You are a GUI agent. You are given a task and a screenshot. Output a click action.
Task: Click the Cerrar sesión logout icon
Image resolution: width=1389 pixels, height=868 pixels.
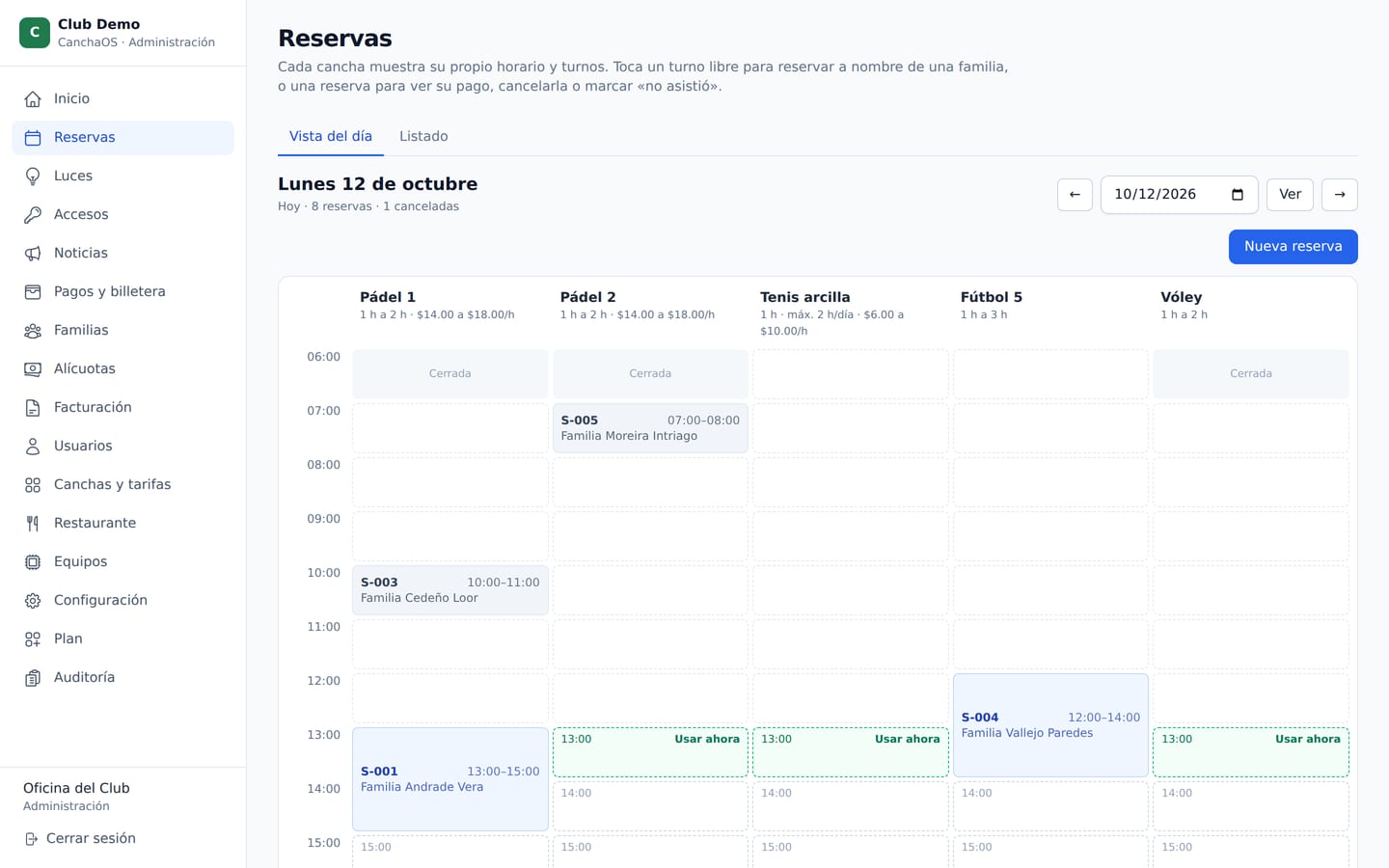click(x=31, y=839)
